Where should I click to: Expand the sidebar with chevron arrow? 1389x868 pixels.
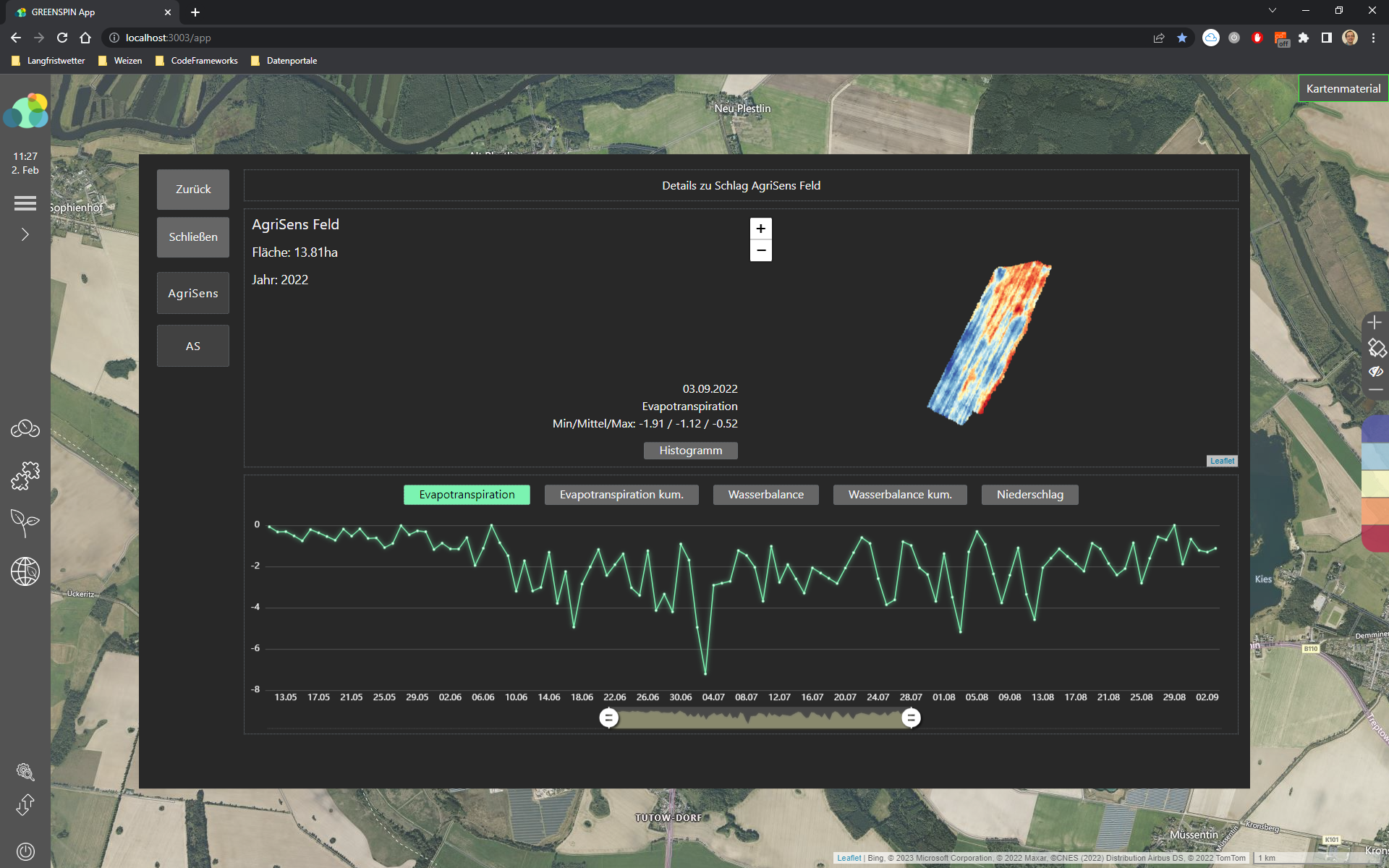[25, 234]
